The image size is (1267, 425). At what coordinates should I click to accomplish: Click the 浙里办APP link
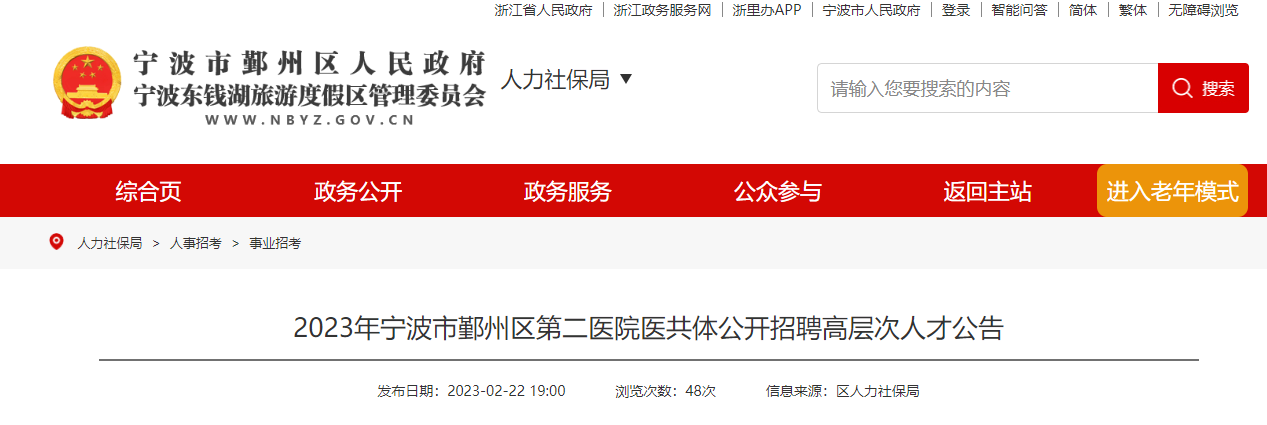[767, 10]
